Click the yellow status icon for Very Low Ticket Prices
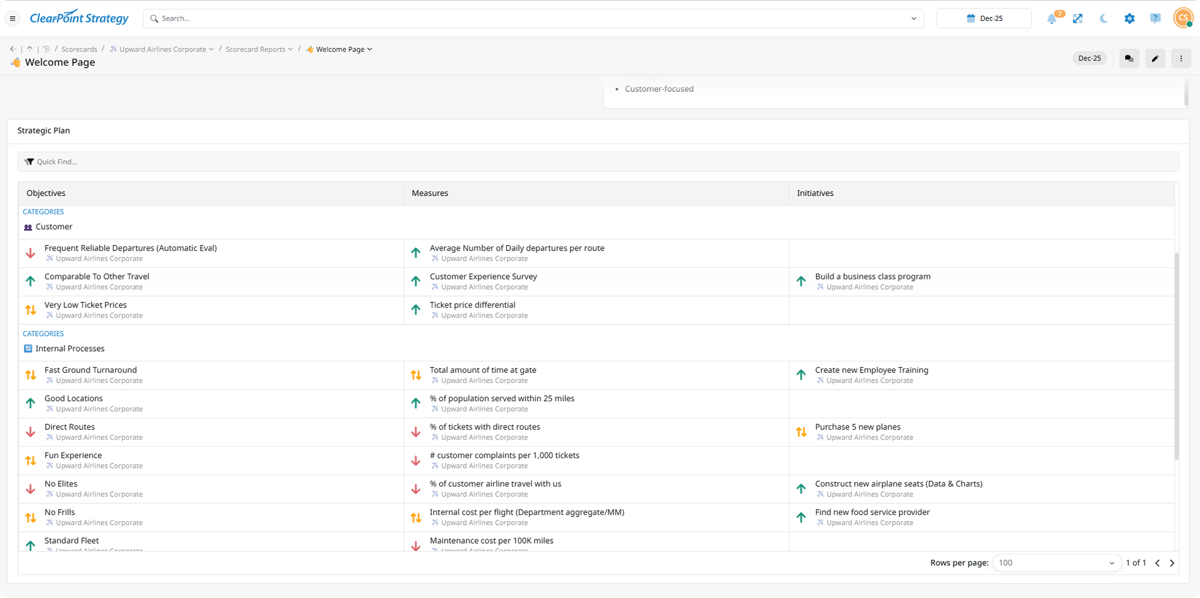Image resolution: width=1200 pixels, height=598 pixels. (x=30, y=310)
